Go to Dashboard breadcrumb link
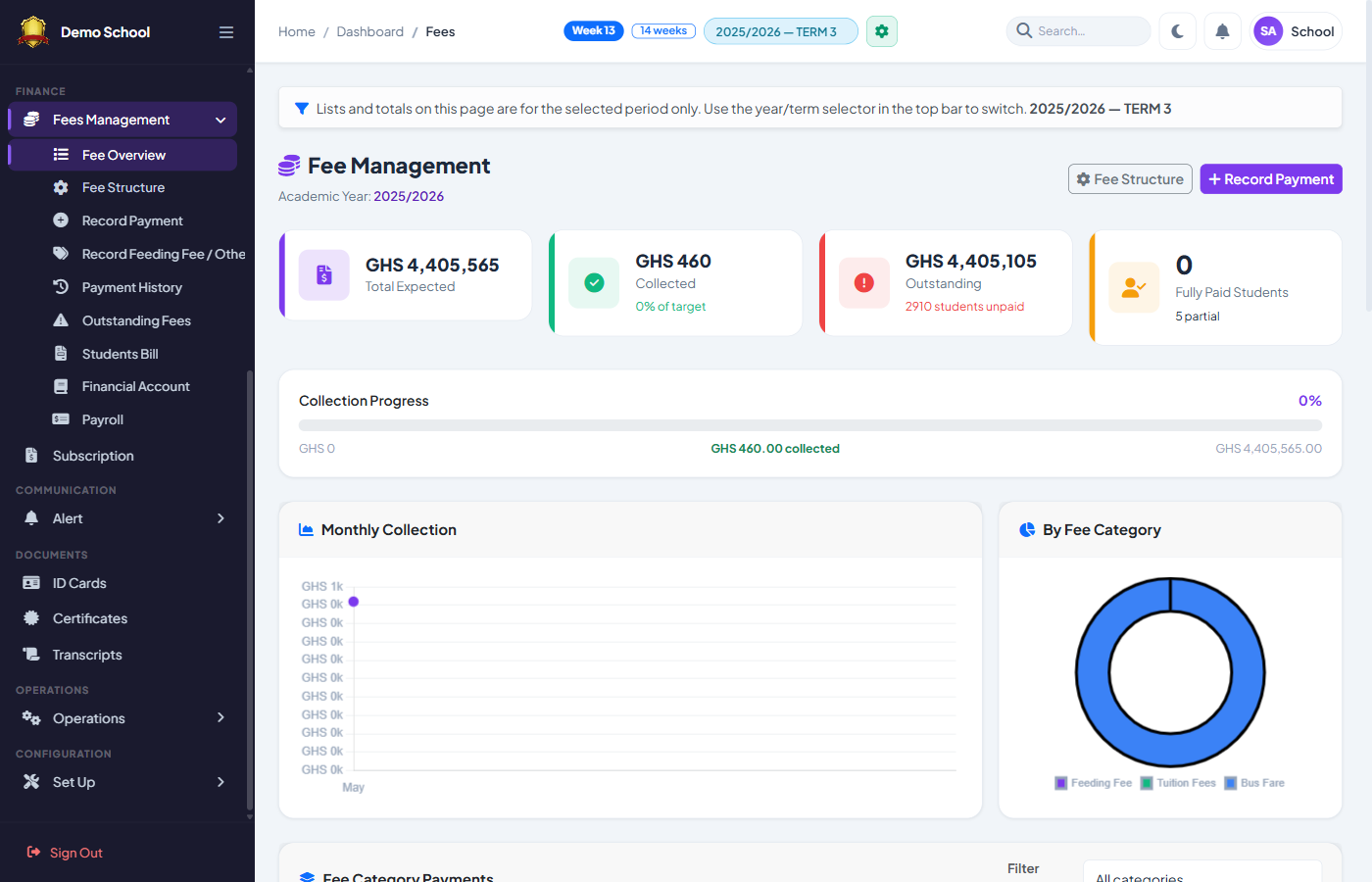 click(x=369, y=31)
